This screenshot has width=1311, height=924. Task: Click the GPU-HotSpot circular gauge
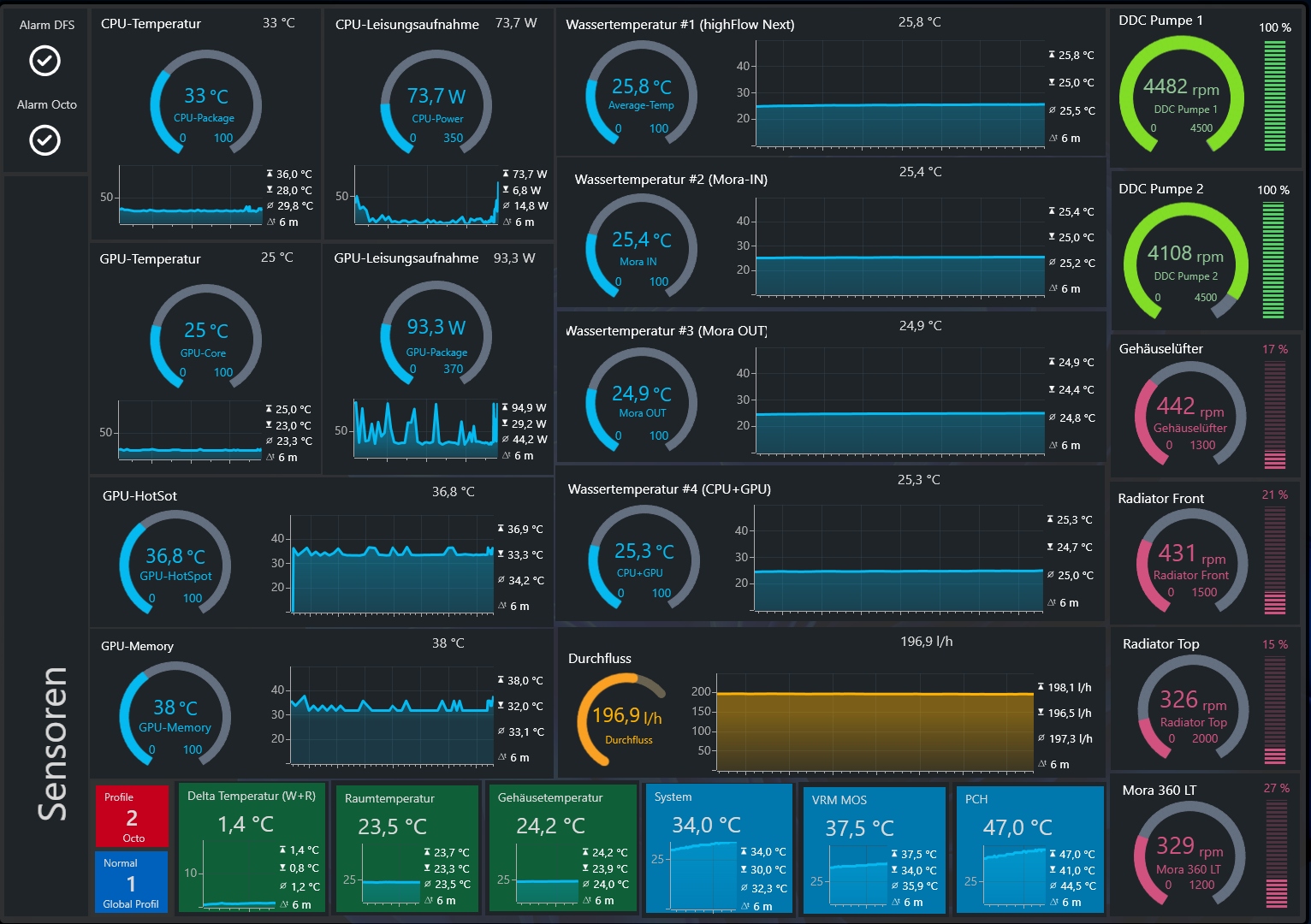pyautogui.click(x=175, y=563)
